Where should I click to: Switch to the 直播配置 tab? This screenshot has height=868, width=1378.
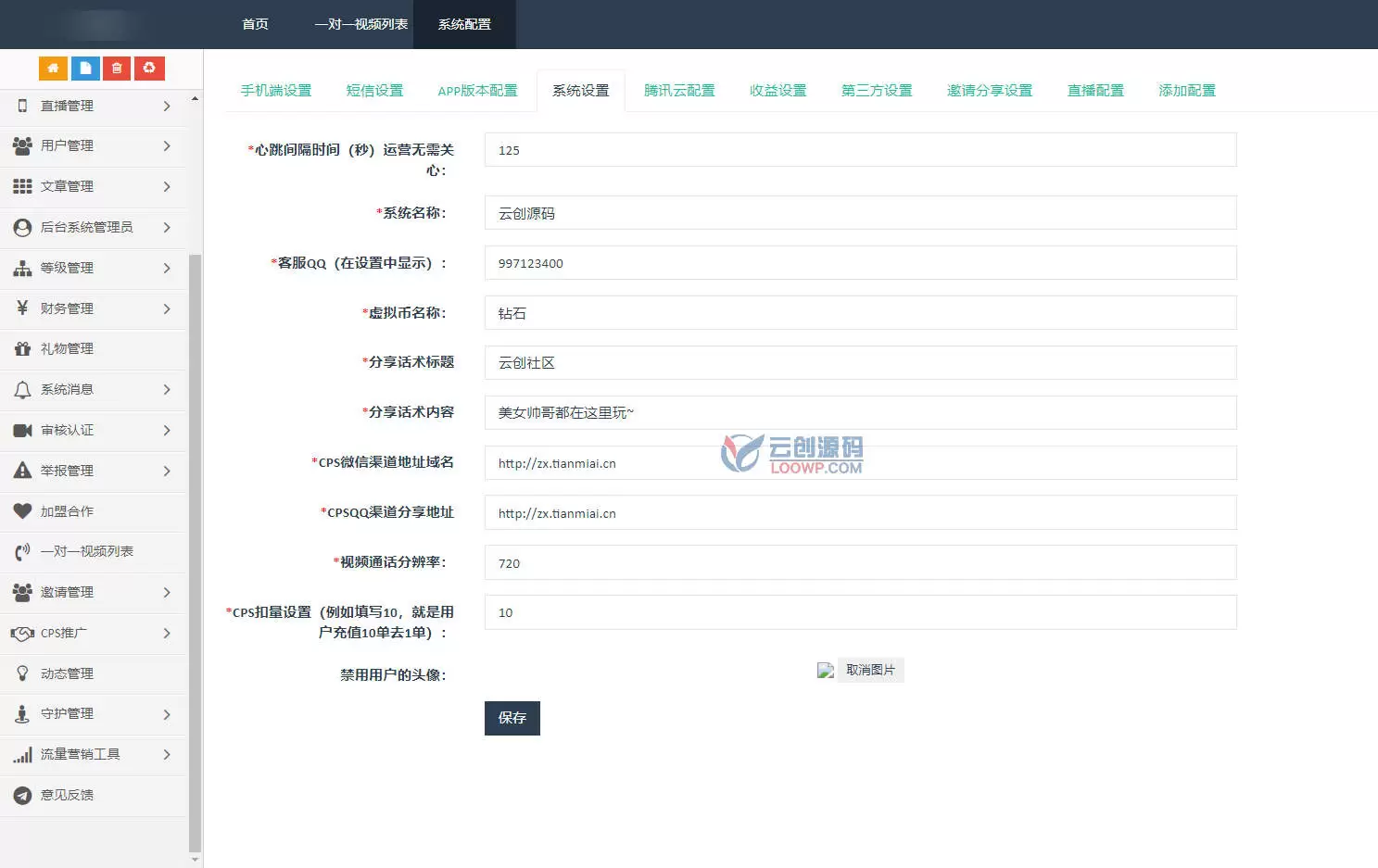click(1095, 90)
